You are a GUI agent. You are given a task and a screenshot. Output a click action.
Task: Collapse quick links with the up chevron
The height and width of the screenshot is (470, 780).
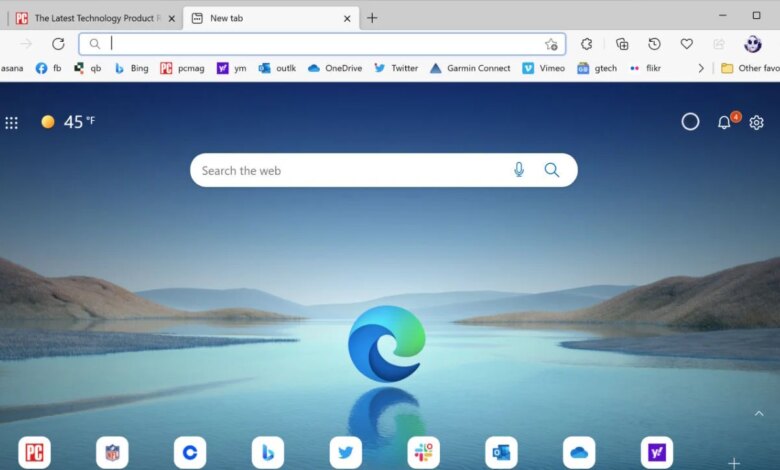(759, 413)
